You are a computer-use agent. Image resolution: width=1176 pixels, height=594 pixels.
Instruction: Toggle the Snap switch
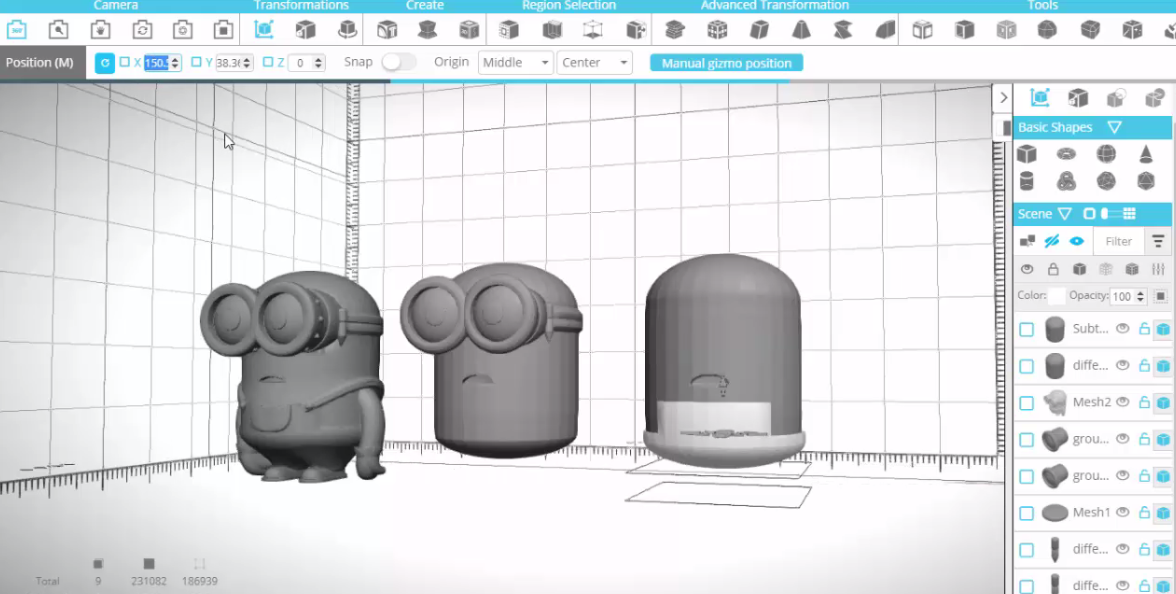coord(398,62)
